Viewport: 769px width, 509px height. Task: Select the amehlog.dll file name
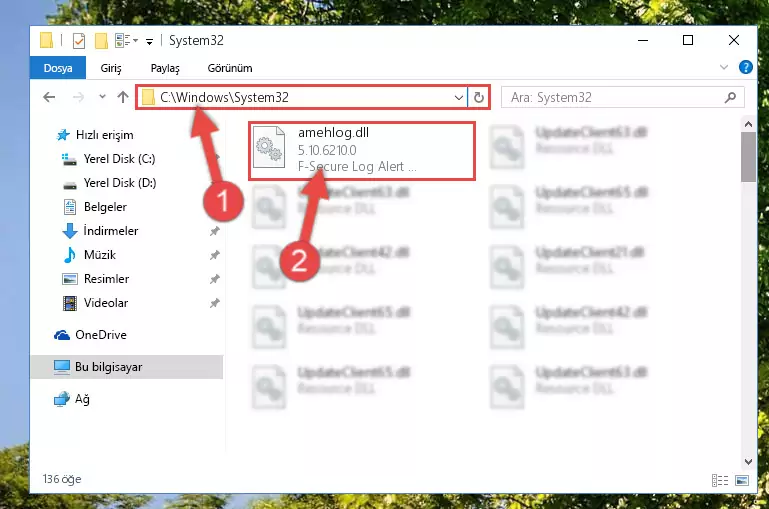point(333,133)
